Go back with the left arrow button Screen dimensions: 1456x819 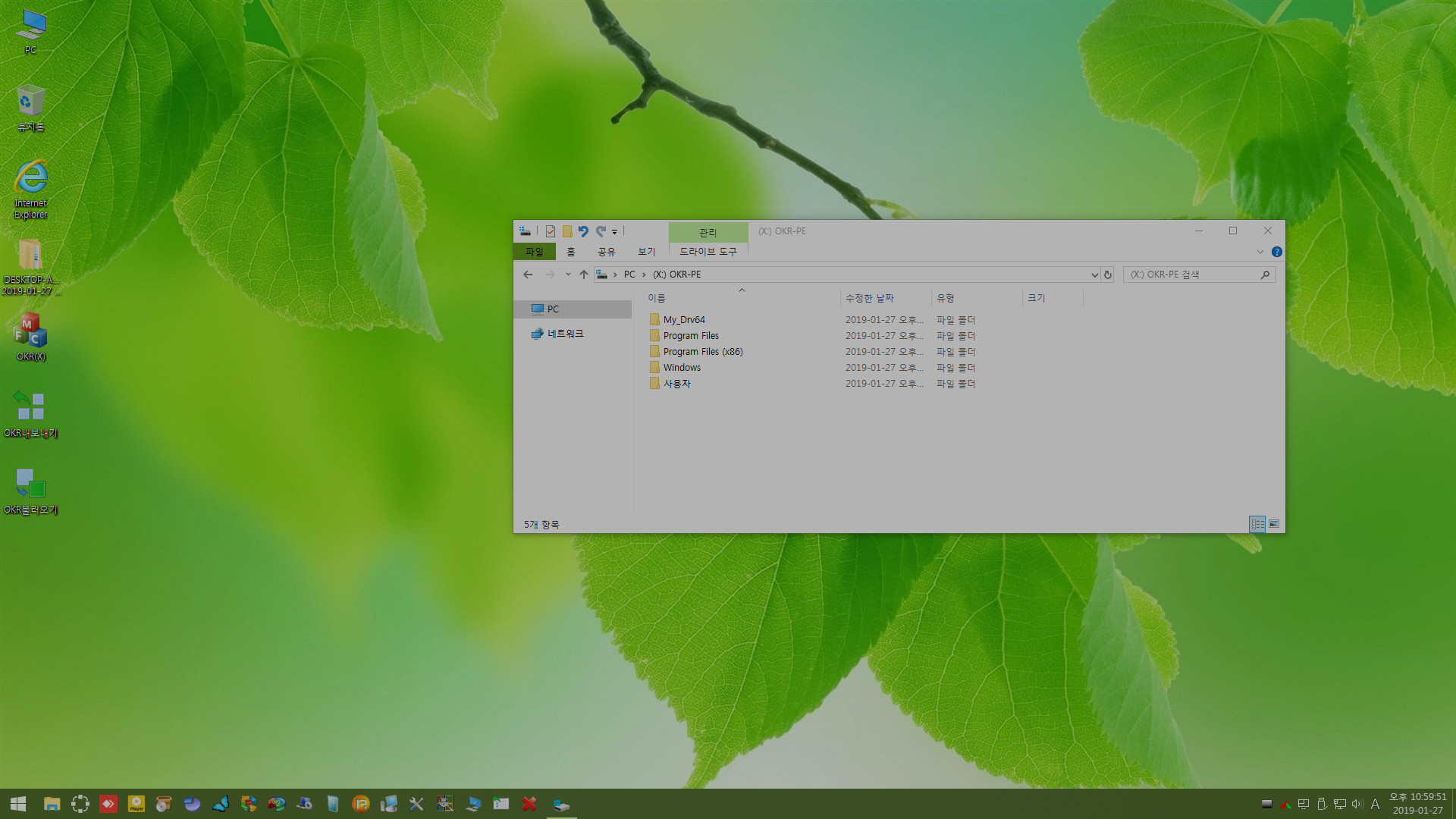tap(528, 275)
